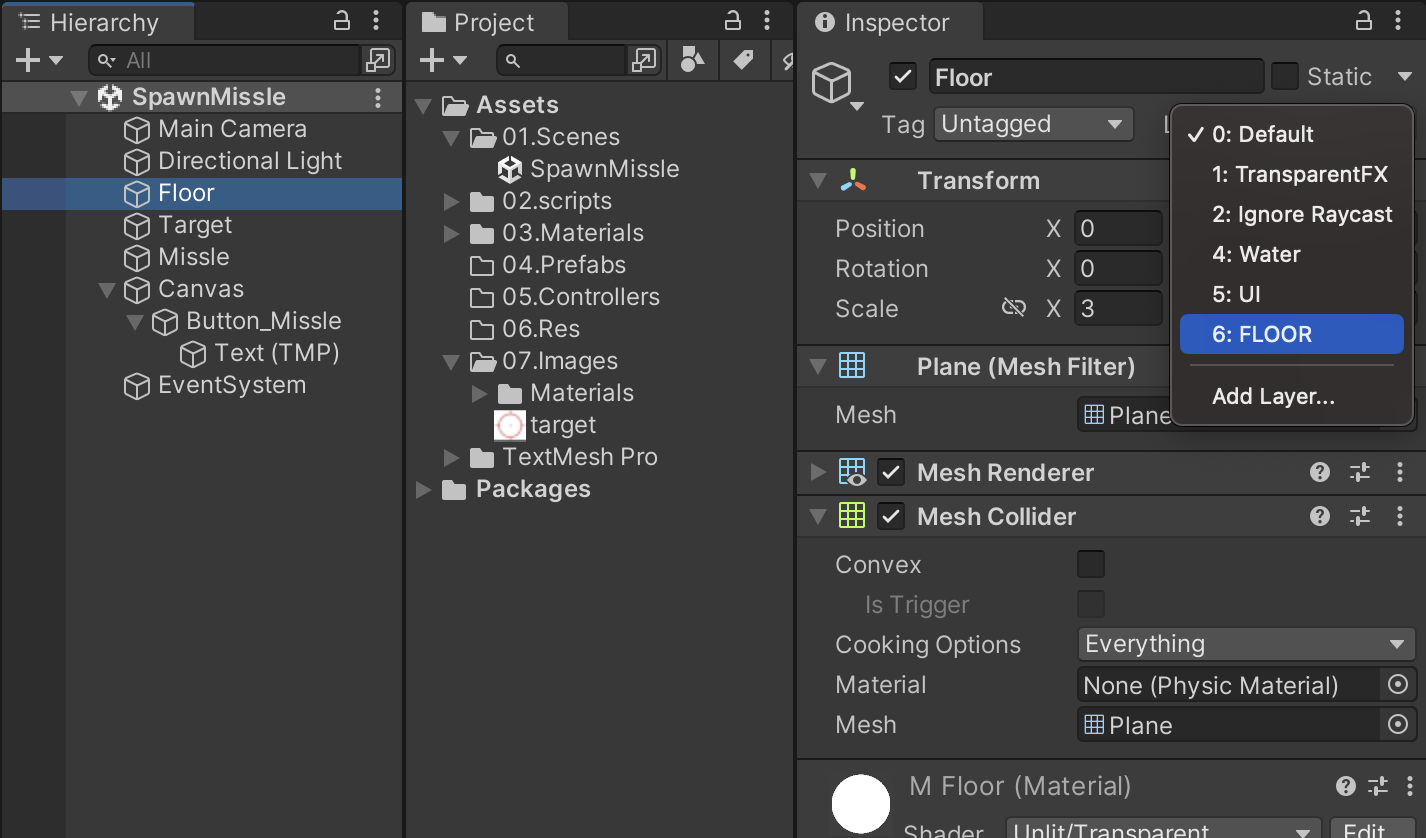1426x838 pixels.
Task: Click Search by Type icon in Project
Action: [692, 61]
